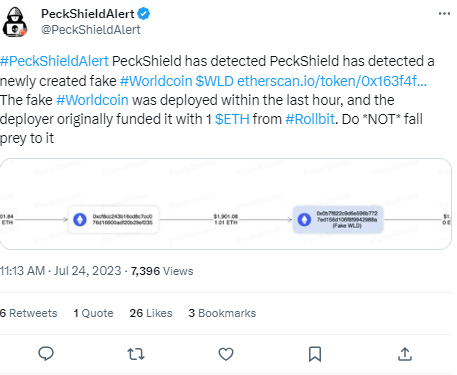The height and width of the screenshot is (375, 457).
Task: Open the etherscan.io token link
Action: (x=332, y=81)
